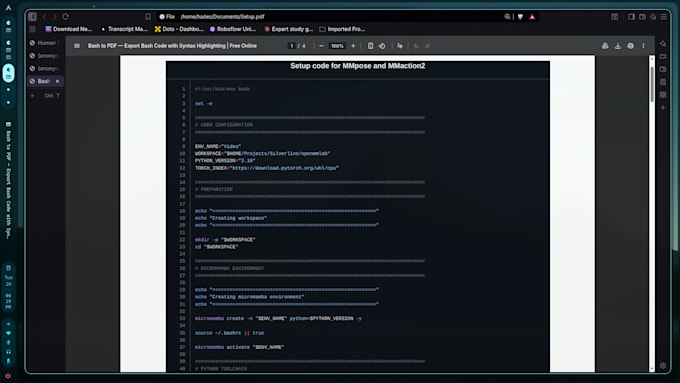Toggle fit to page in PDF toolbar
This screenshot has height=383, width=680.
[370, 46]
